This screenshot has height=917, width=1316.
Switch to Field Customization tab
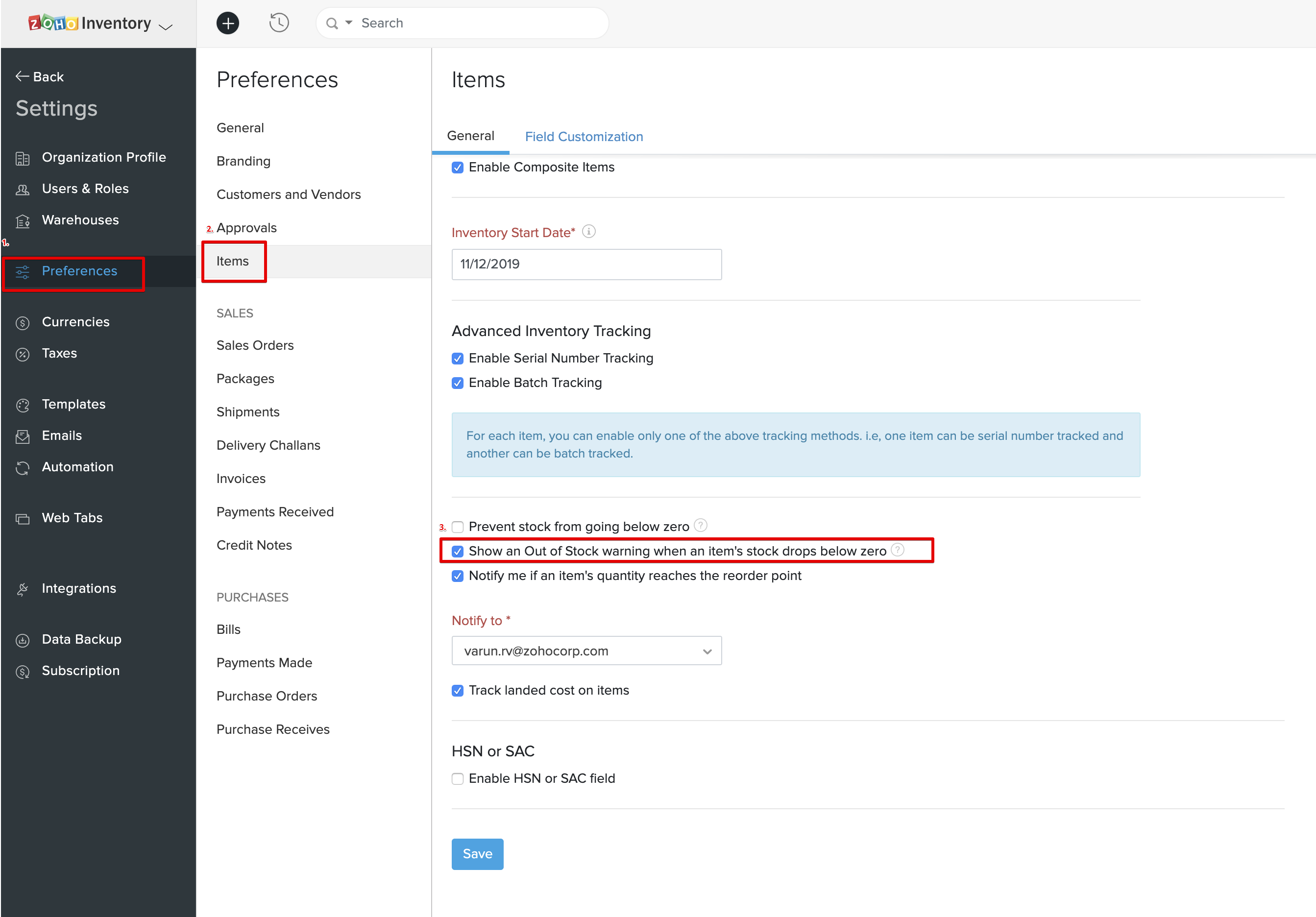click(x=584, y=136)
